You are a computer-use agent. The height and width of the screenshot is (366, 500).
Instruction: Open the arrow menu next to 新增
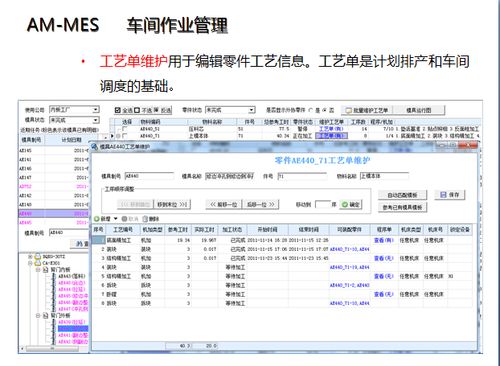click(x=116, y=219)
